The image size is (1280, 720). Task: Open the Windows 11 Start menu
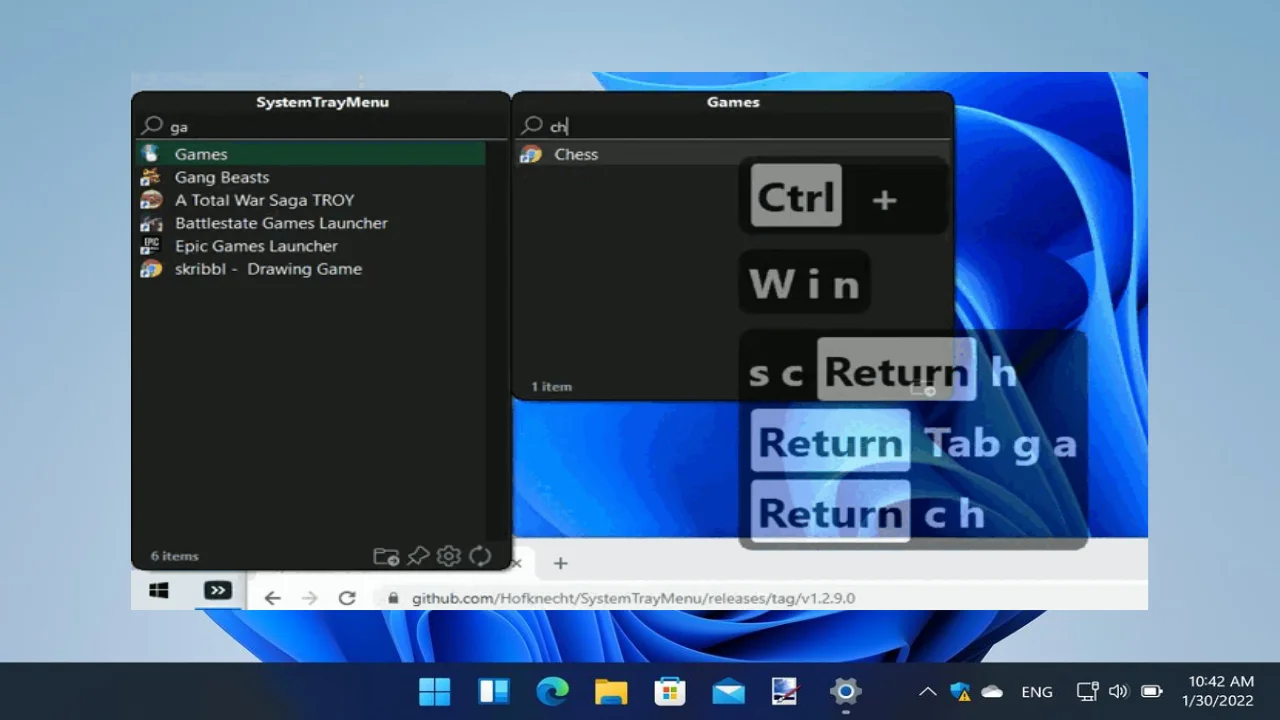pyautogui.click(x=435, y=691)
